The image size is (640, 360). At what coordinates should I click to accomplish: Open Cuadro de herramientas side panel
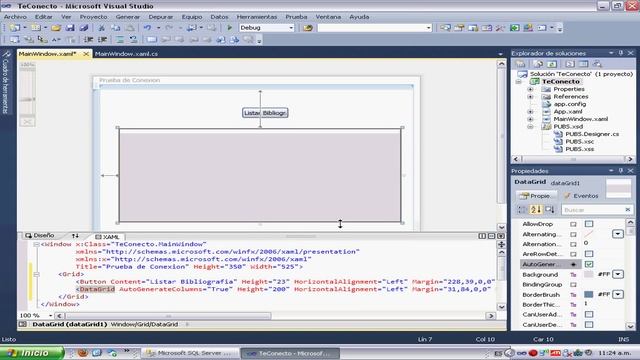[6, 82]
